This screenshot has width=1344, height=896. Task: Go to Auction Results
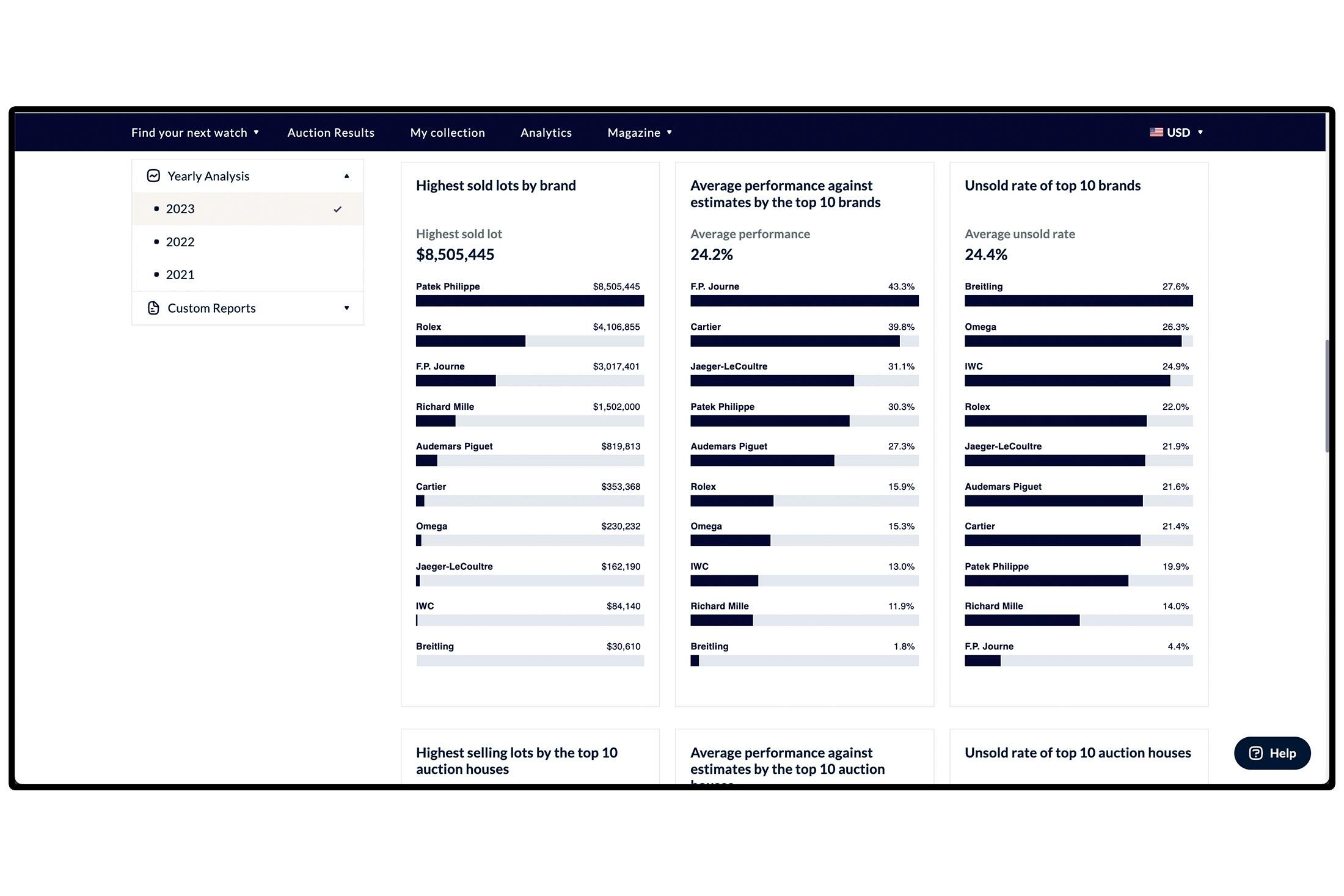point(331,133)
